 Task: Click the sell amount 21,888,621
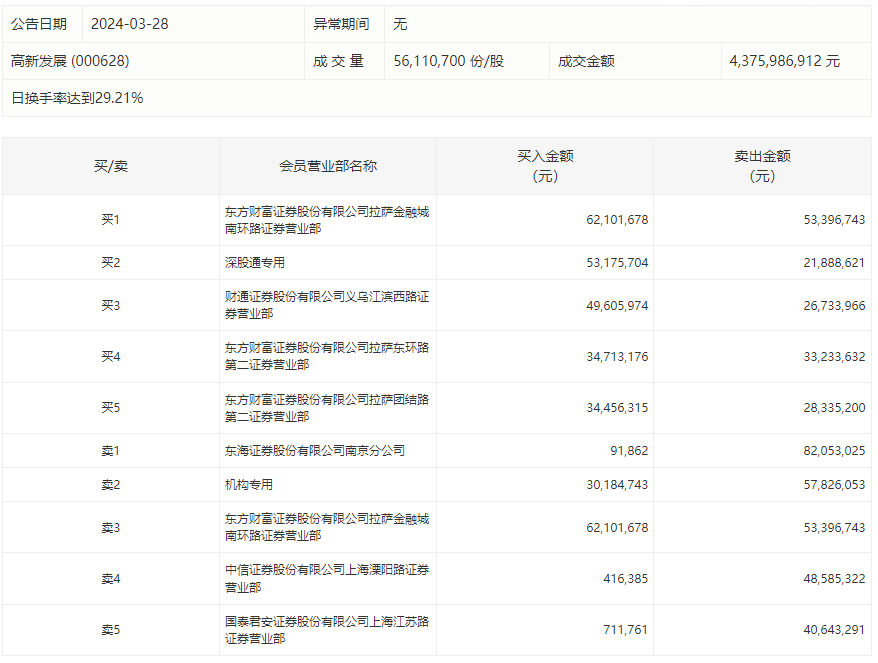(834, 263)
